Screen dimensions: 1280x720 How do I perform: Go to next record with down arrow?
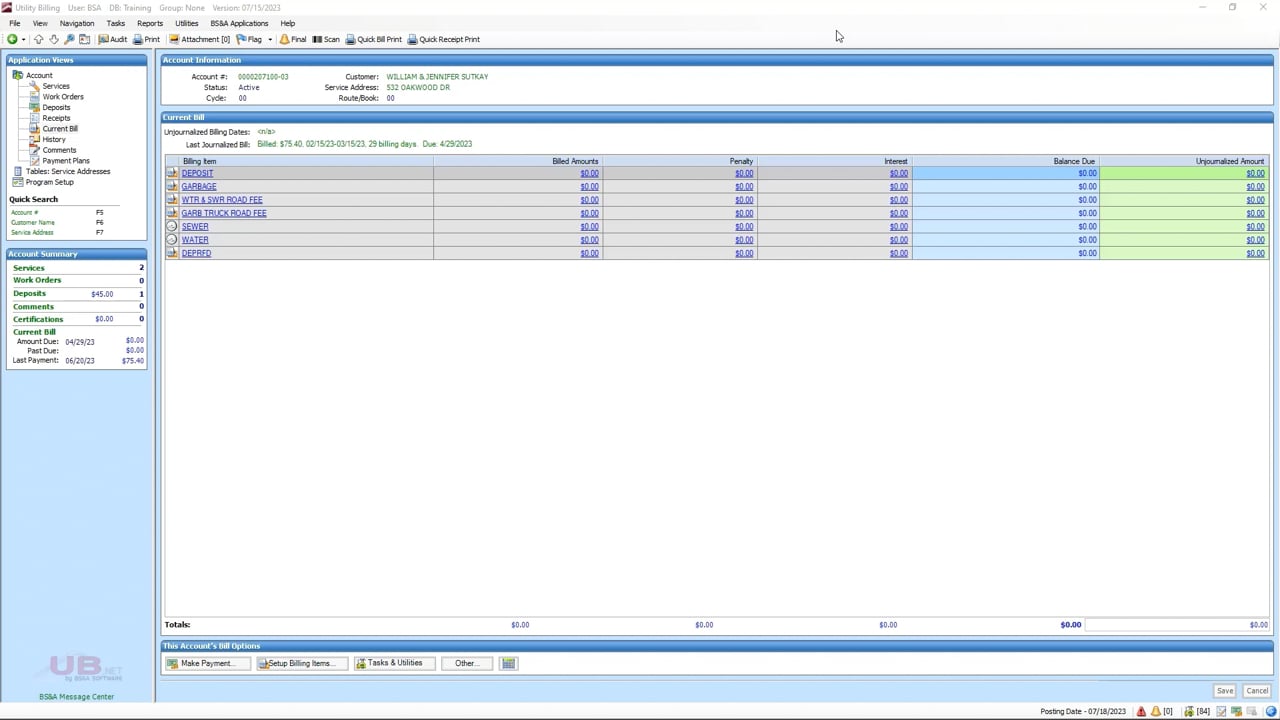53,39
